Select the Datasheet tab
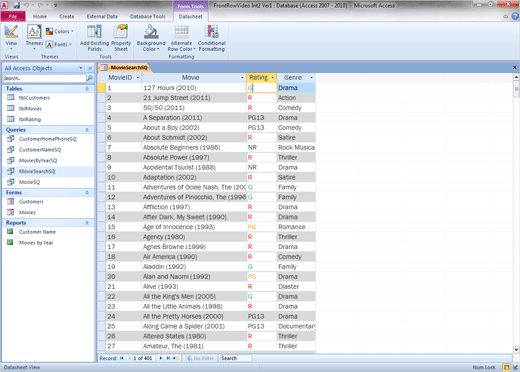This screenshot has width=520, height=372. click(190, 16)
